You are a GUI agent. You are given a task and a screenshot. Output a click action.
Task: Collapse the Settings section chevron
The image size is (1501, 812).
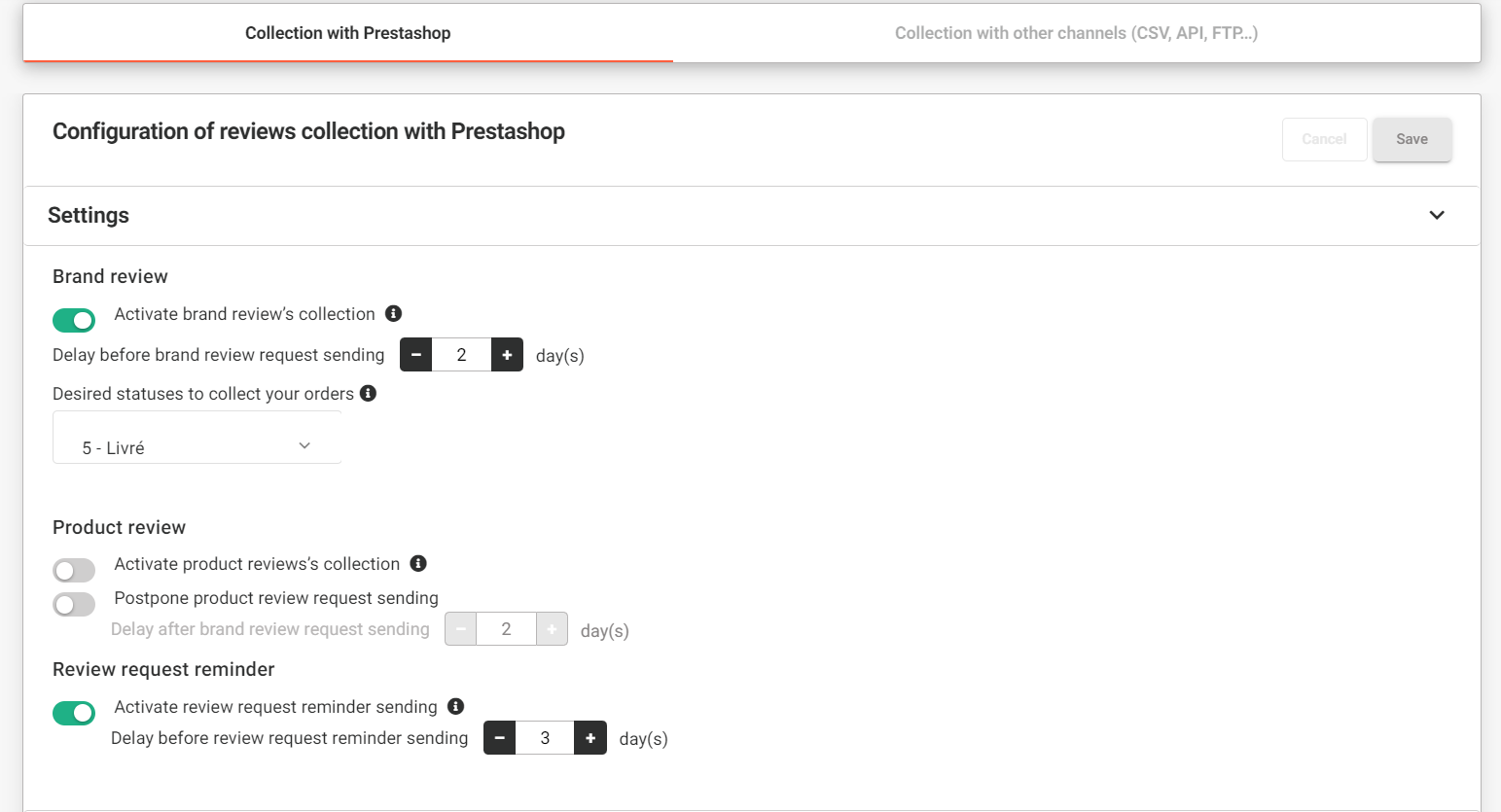click(1437, 215)
